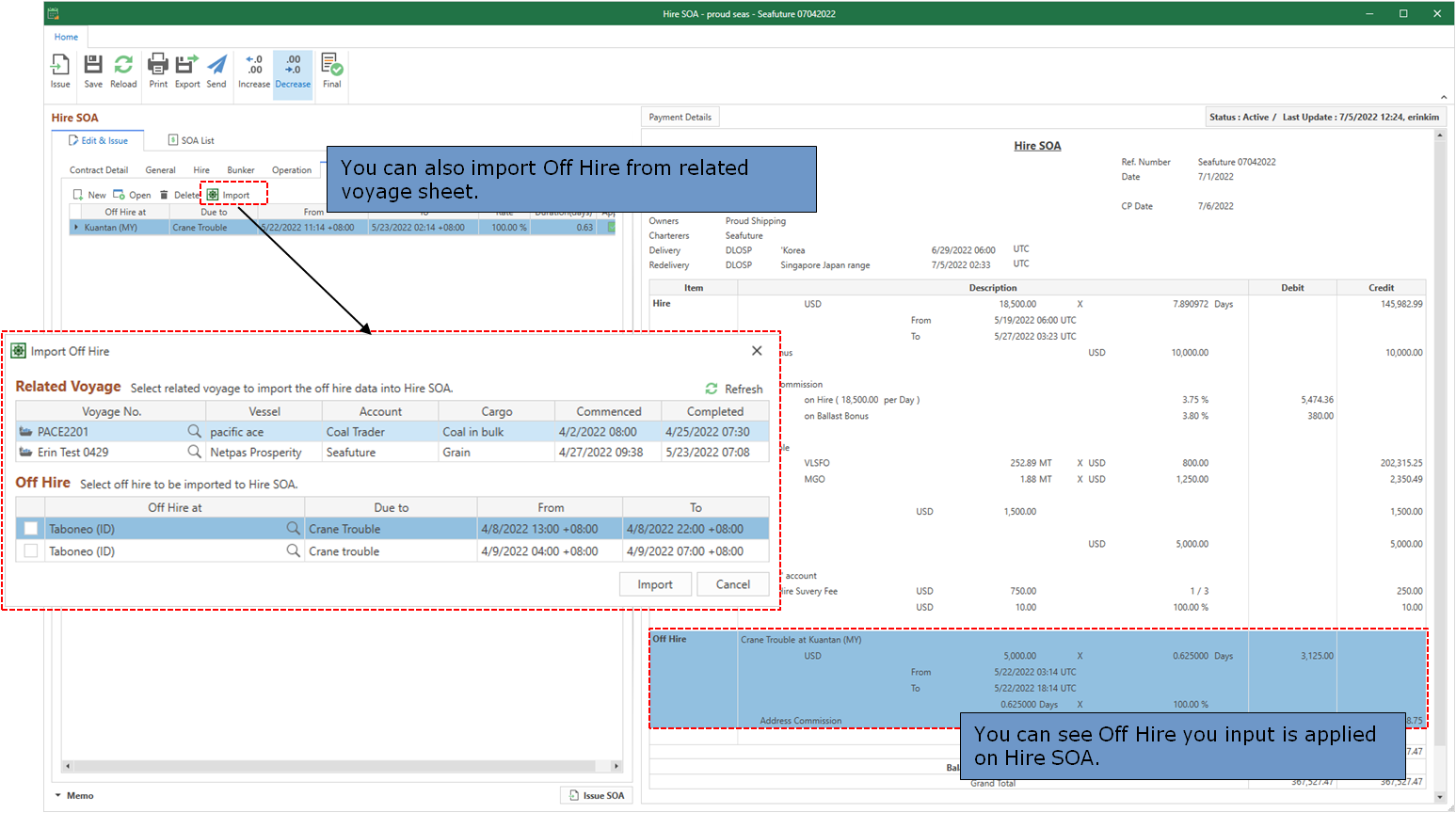Click the Cargo column header
Viewport: 1456px width, 813px height.
click(x=497, y=411)
